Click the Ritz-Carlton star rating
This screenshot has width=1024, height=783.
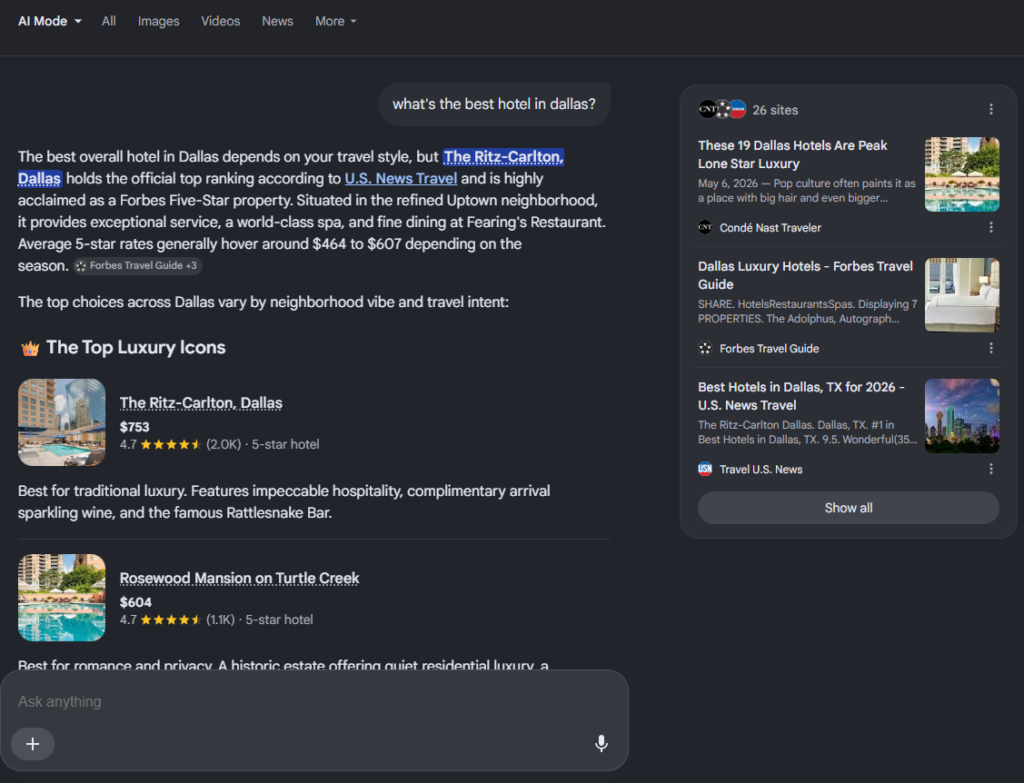[x=170, y=444]
